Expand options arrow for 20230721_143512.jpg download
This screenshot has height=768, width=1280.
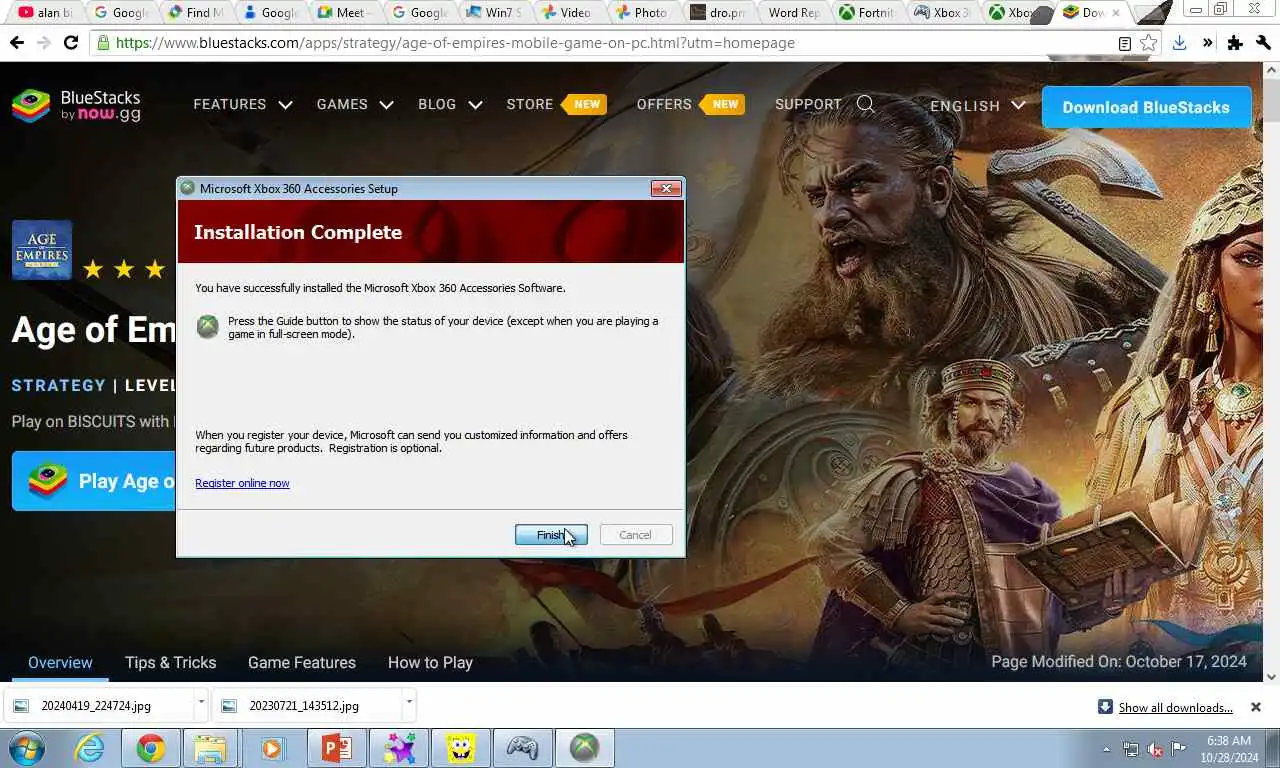coord(409,703)
